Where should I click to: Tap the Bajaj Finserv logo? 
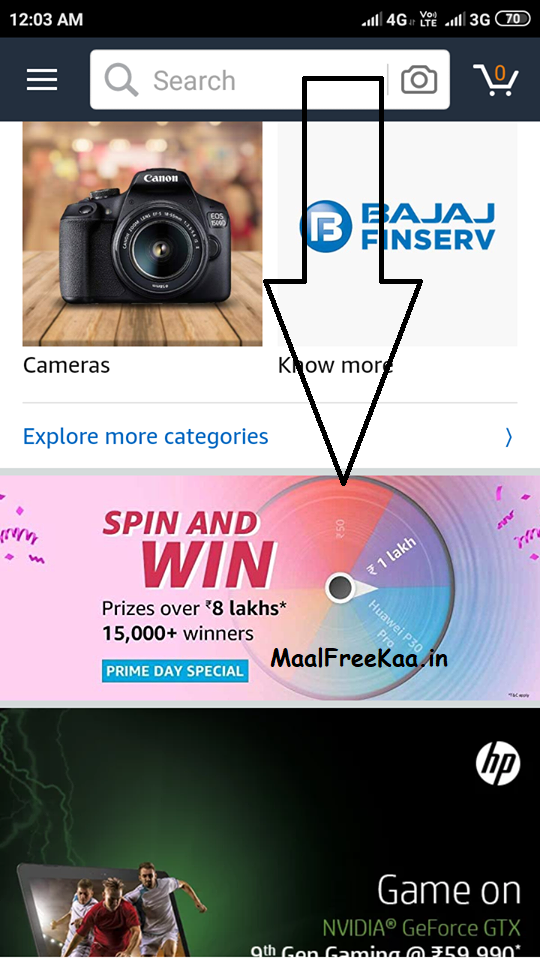(397, 227)
